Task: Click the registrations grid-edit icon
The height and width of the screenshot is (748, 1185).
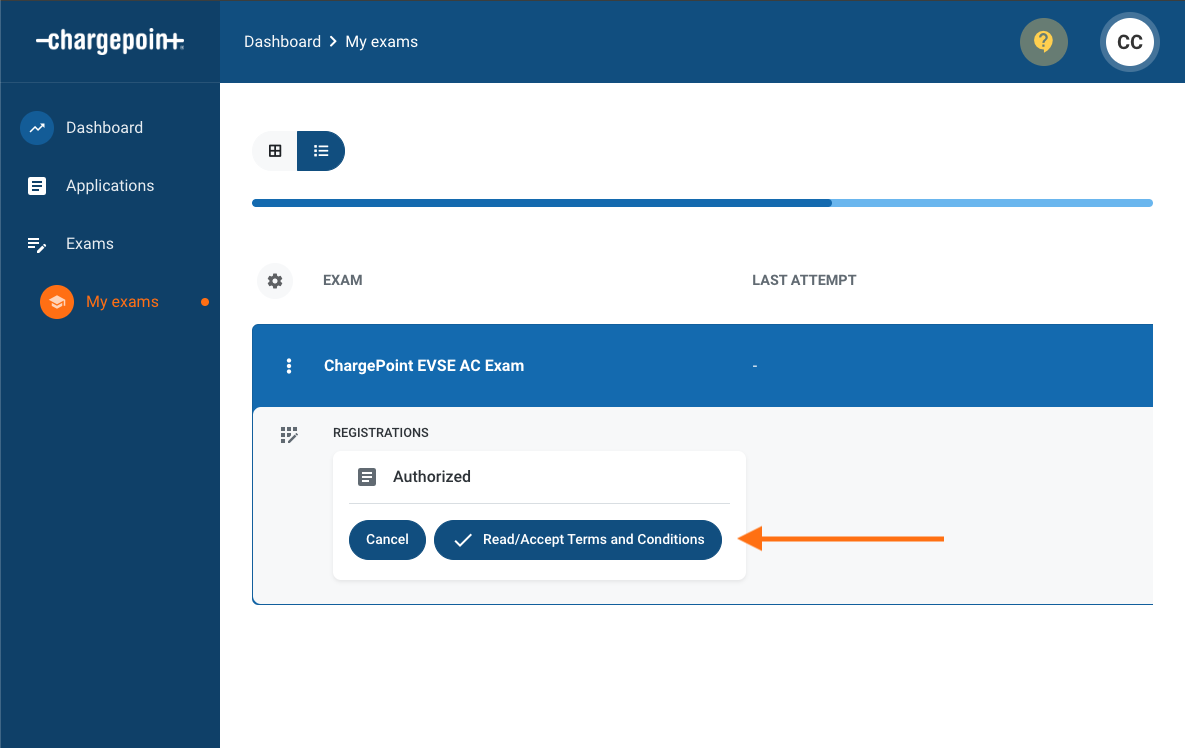Action: click(289, 434)
